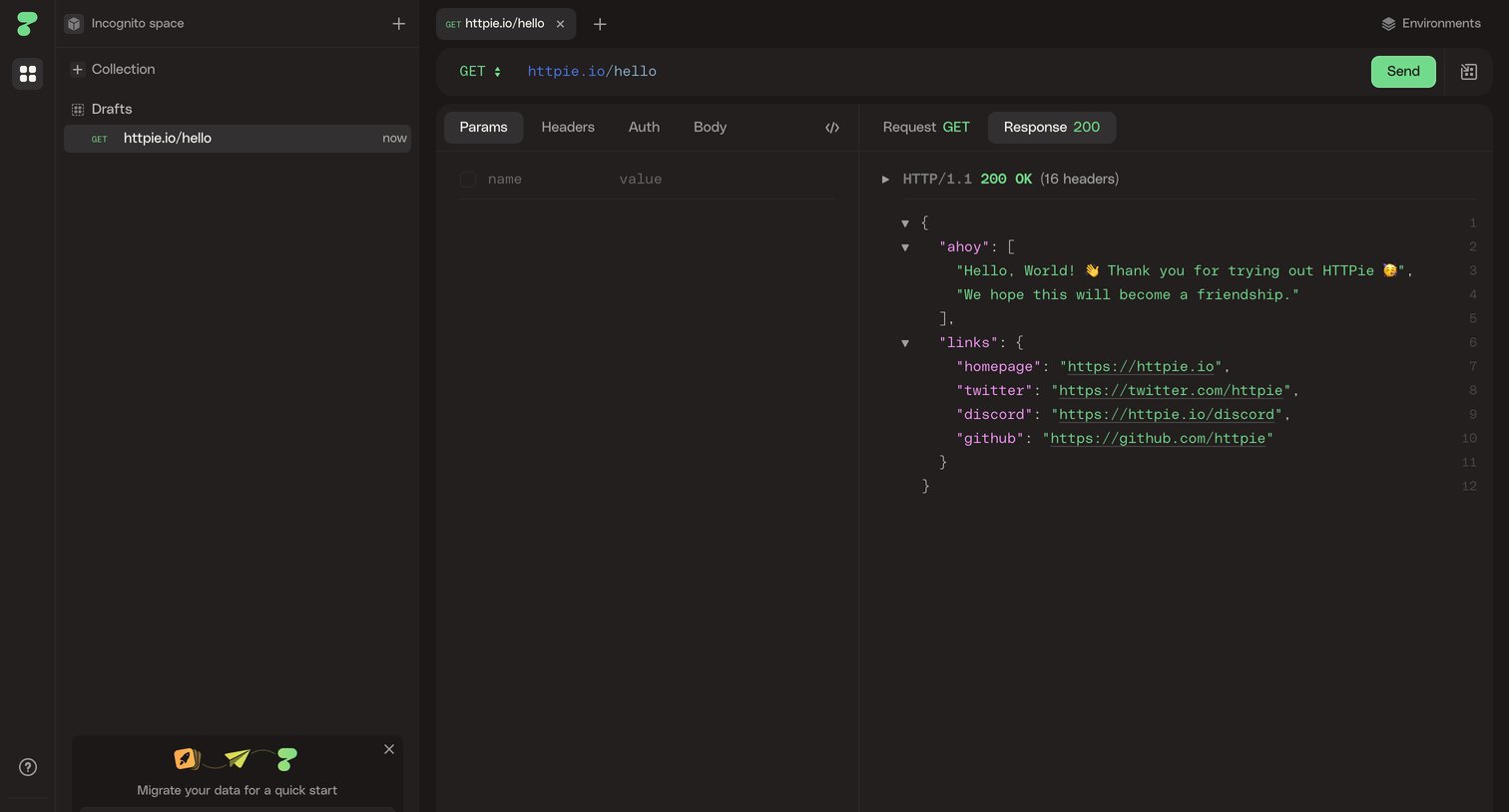Show the Request GET tab

click(x=926, y=128)
